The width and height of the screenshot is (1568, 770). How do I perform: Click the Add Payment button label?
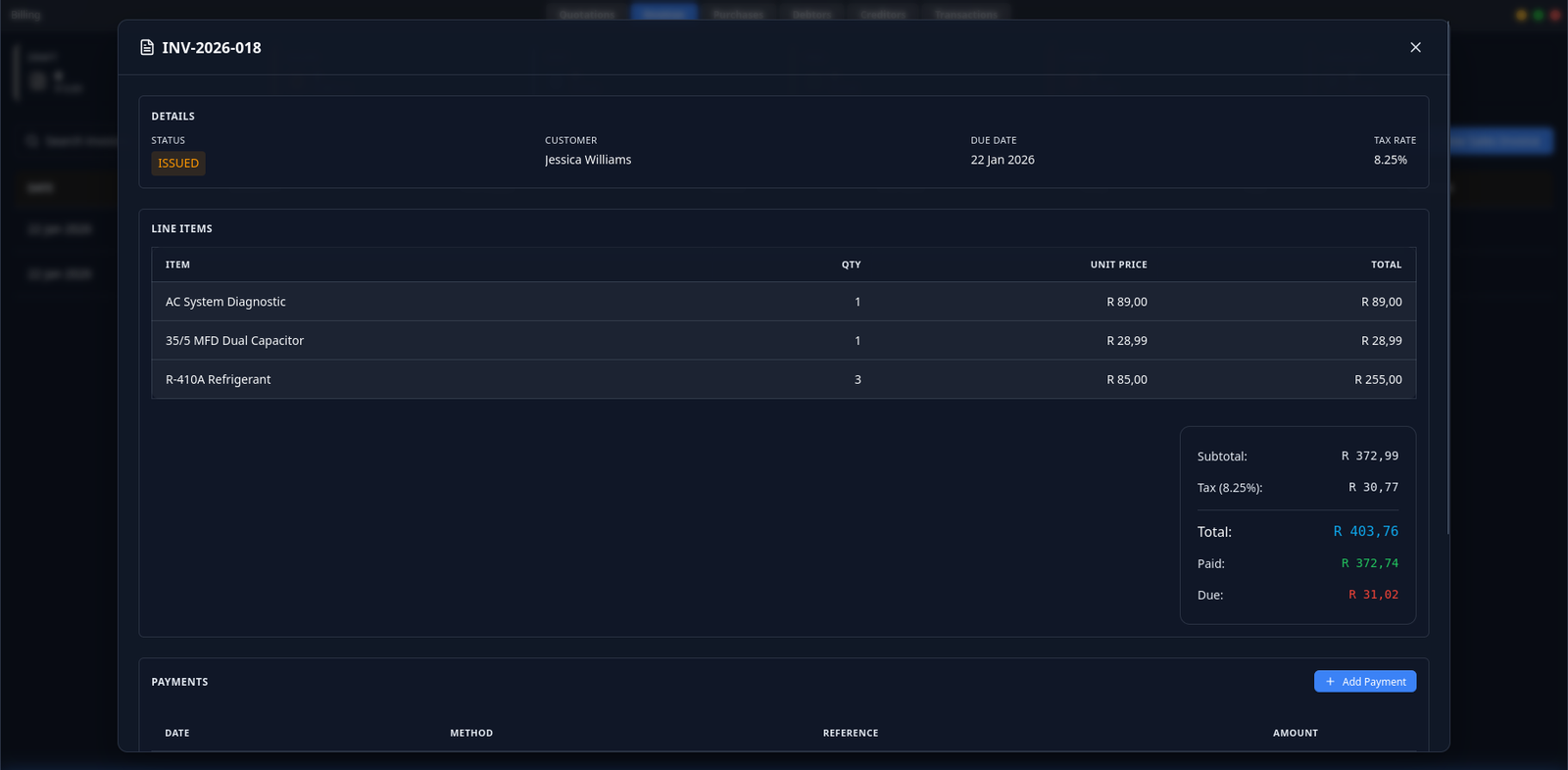click(x=1374, y=682)
